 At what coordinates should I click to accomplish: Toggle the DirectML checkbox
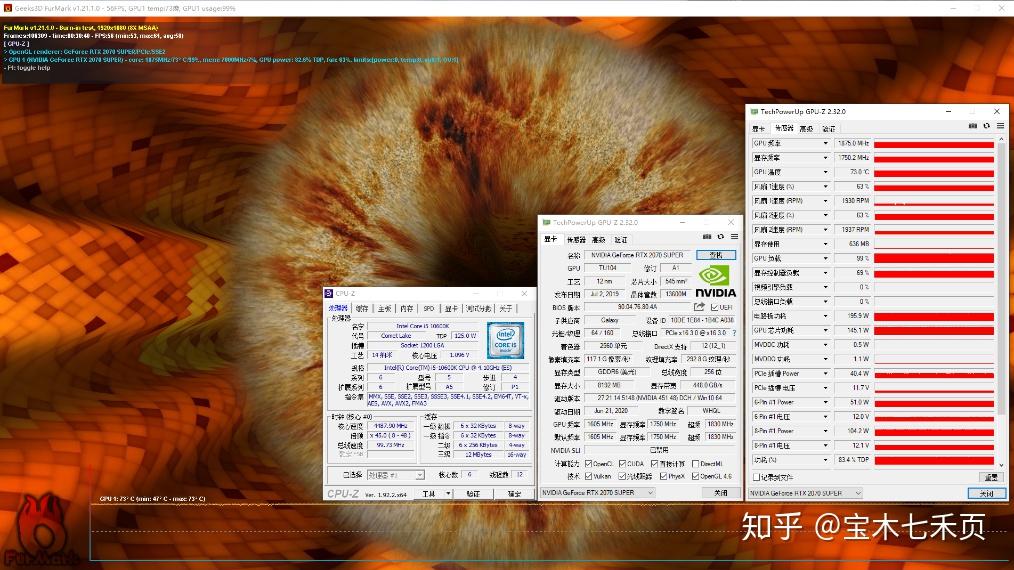pos(695,464)
